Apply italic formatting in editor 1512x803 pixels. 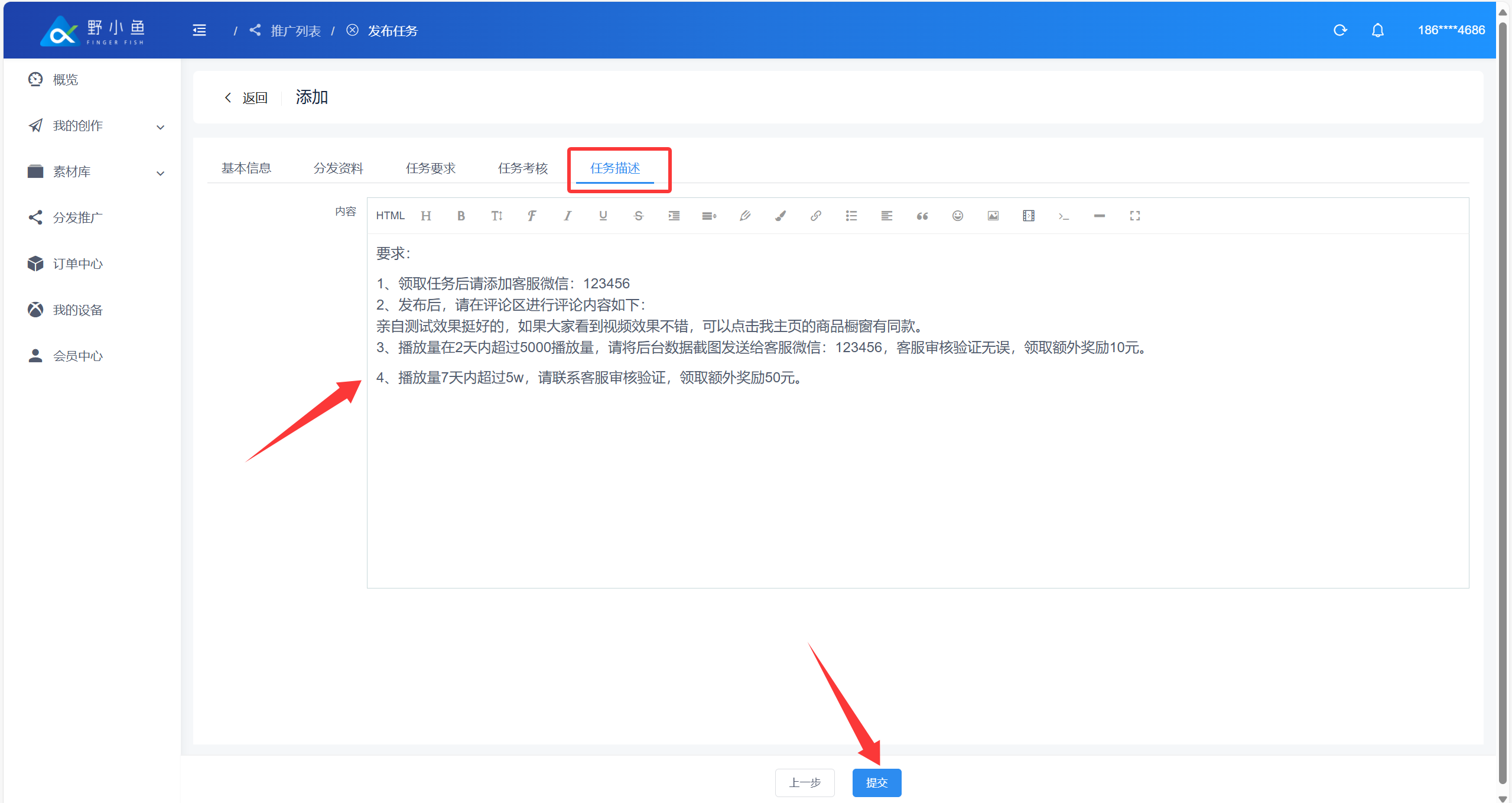click(x=567, y=216)
